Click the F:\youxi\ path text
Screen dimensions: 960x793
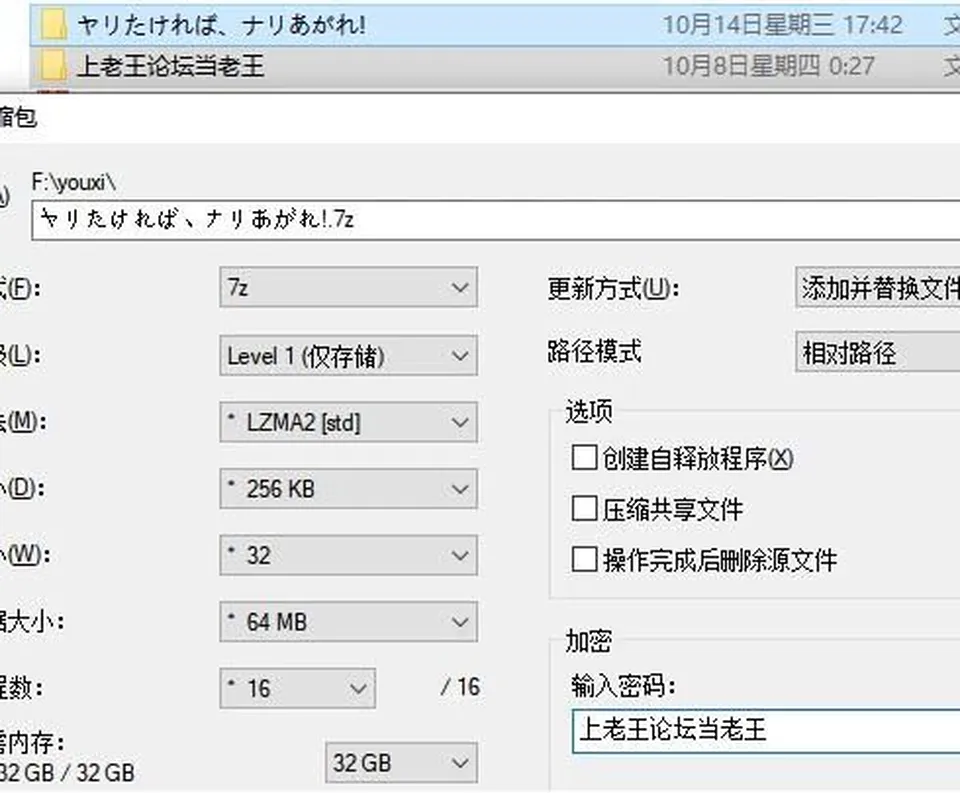(x=73, y=182)
